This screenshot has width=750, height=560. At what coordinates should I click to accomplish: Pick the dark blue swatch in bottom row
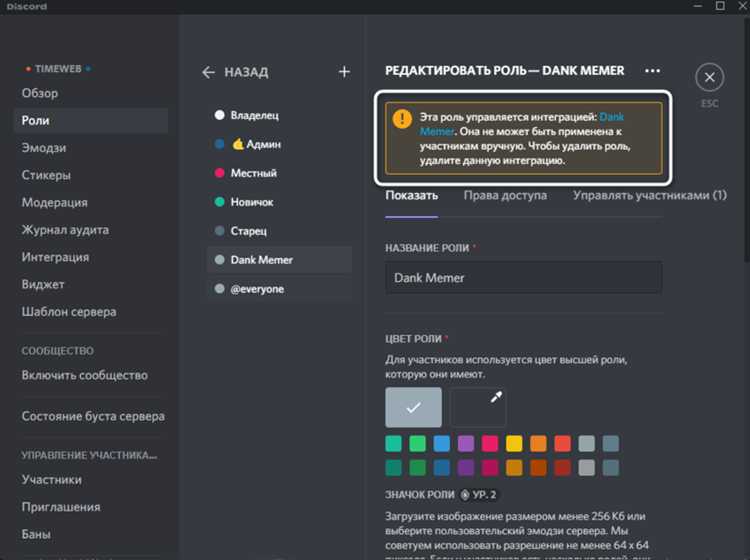pyautogui.click(x=441, y=468)
